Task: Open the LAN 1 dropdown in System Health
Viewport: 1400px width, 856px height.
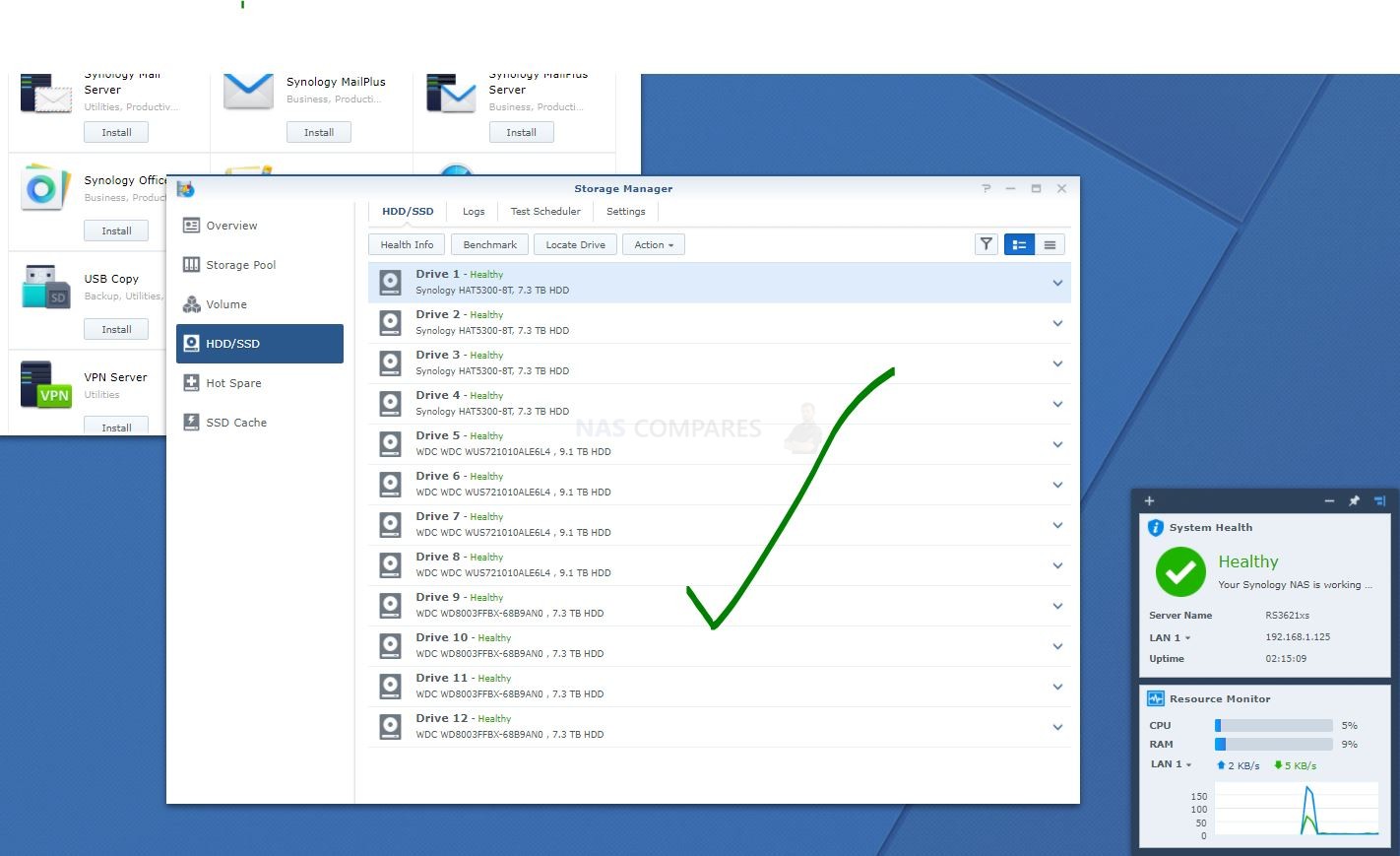Action: pyautogui.click(x=1170, y=637)
